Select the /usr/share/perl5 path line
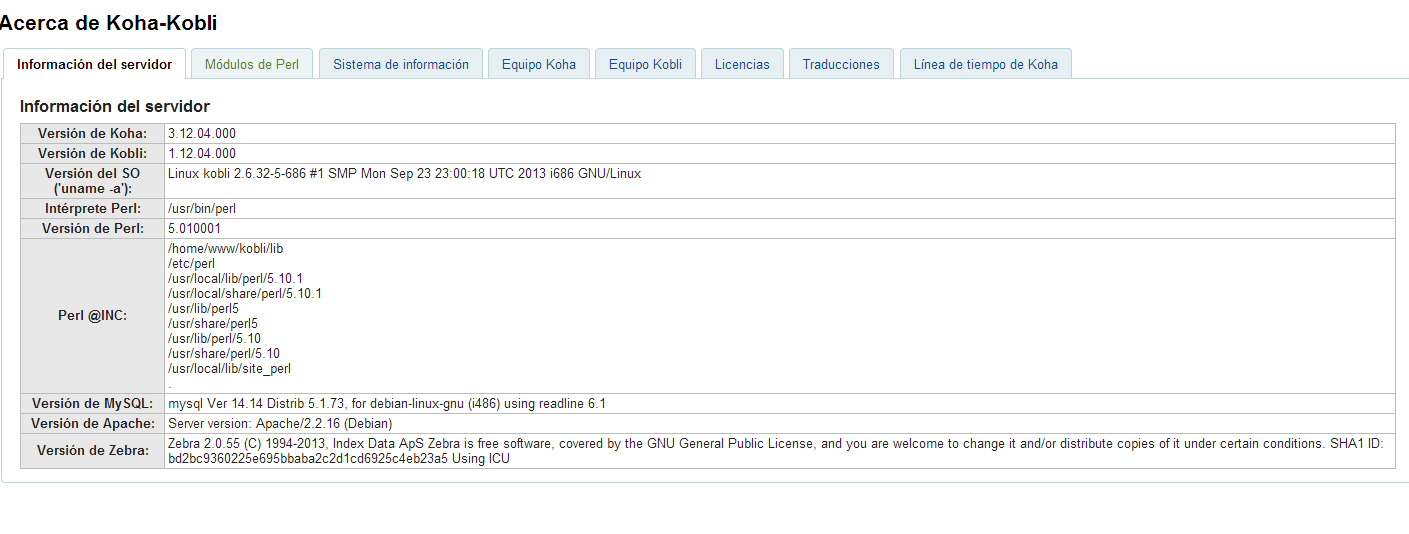This screenshot has height=534, width=1409. (x=213, y=323)
